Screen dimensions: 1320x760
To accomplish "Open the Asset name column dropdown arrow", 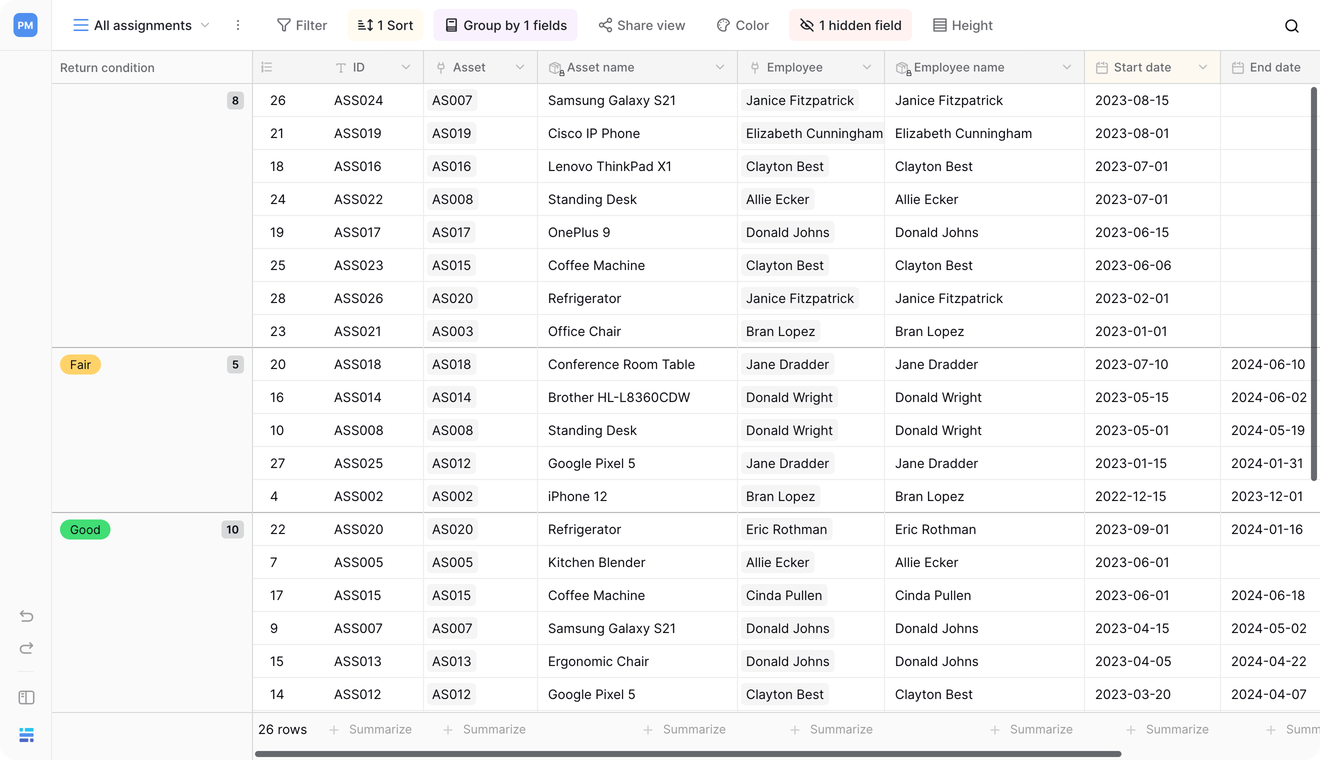I will click(x=720, y=67).
